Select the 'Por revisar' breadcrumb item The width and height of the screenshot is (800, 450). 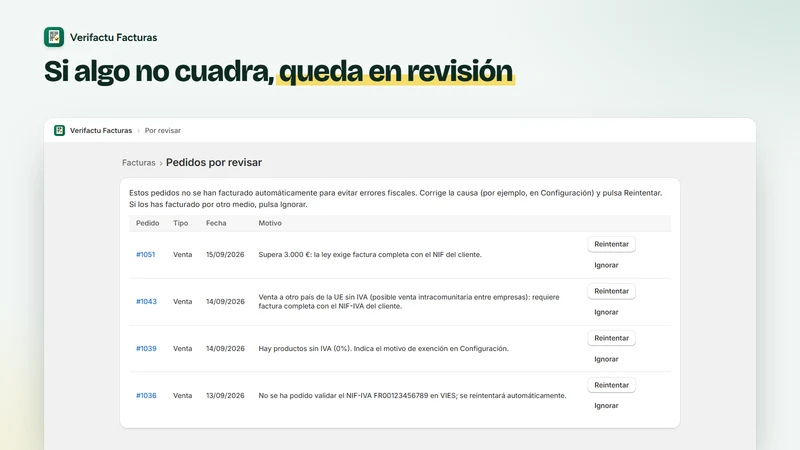tap(163, 131)
